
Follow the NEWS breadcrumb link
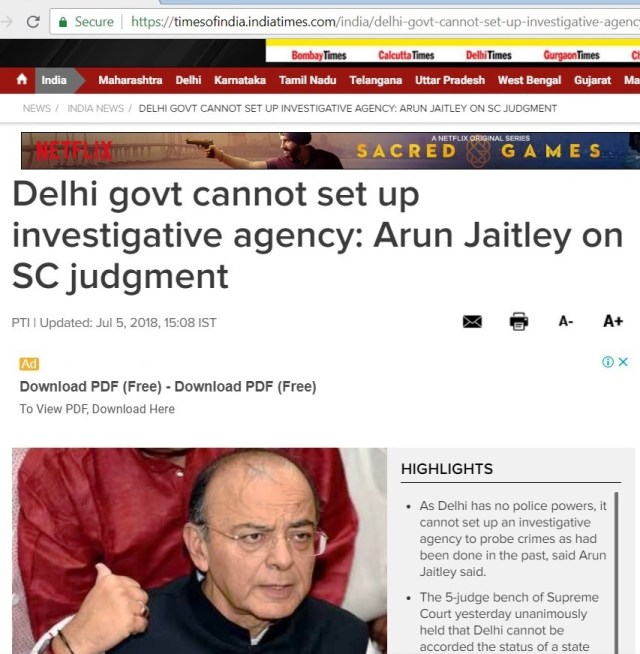[x=37, y=108]
